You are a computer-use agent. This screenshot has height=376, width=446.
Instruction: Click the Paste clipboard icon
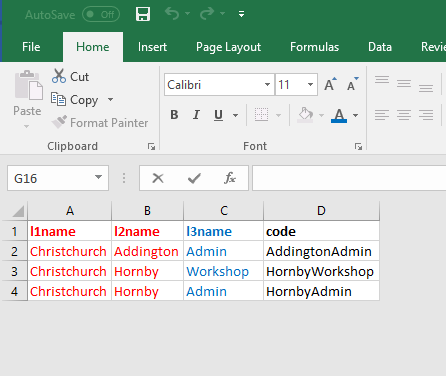click(x=28, y=85)
